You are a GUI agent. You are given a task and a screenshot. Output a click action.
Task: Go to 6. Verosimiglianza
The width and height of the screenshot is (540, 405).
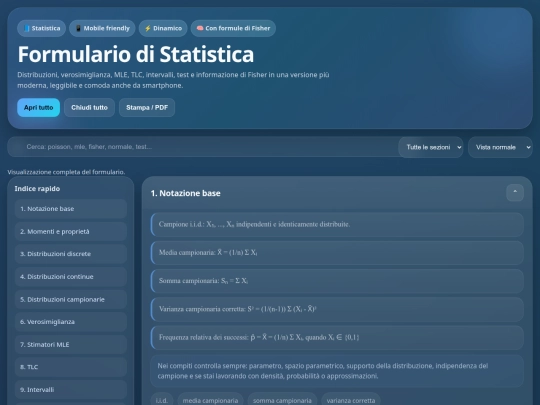(x=71, y=322)
